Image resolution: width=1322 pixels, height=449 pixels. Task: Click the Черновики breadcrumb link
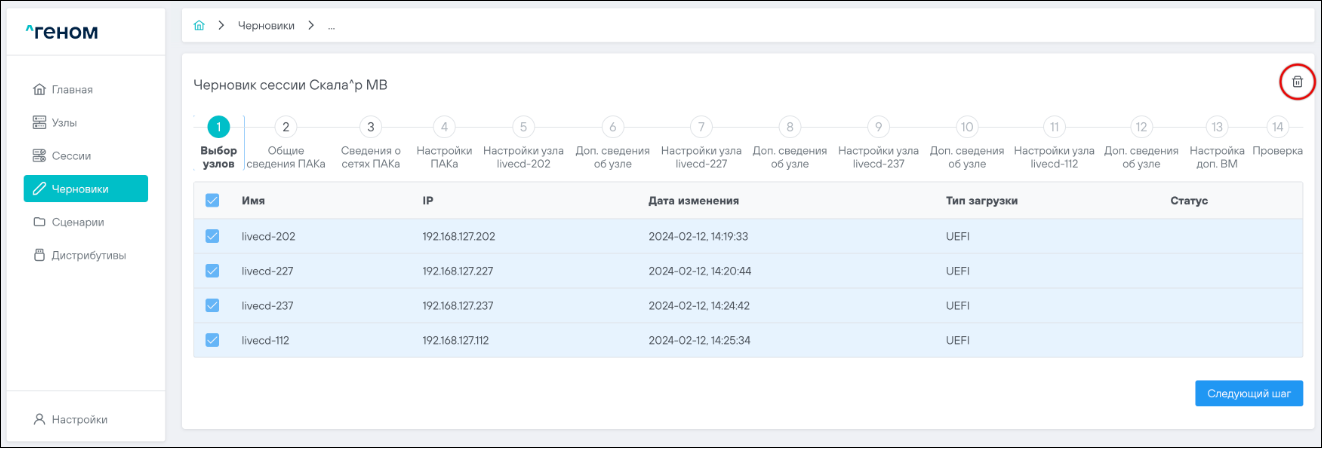click(x=266, y=26)
